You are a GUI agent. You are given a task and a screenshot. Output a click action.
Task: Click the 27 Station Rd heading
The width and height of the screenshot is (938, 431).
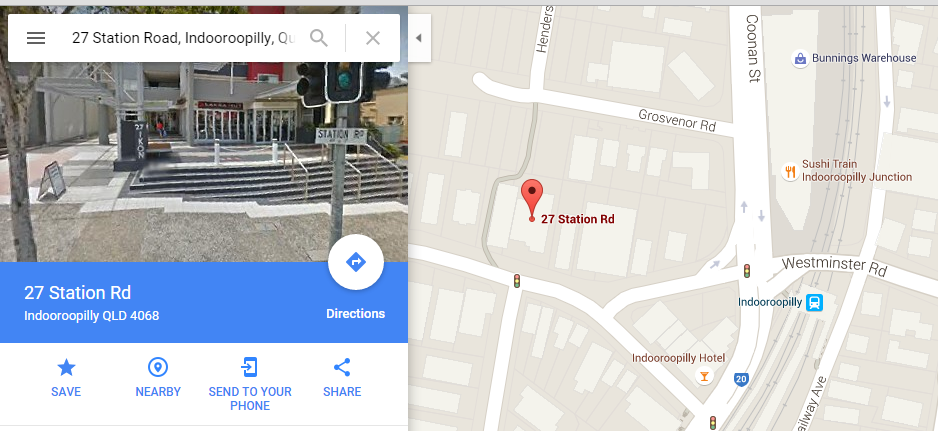(78, 293)
